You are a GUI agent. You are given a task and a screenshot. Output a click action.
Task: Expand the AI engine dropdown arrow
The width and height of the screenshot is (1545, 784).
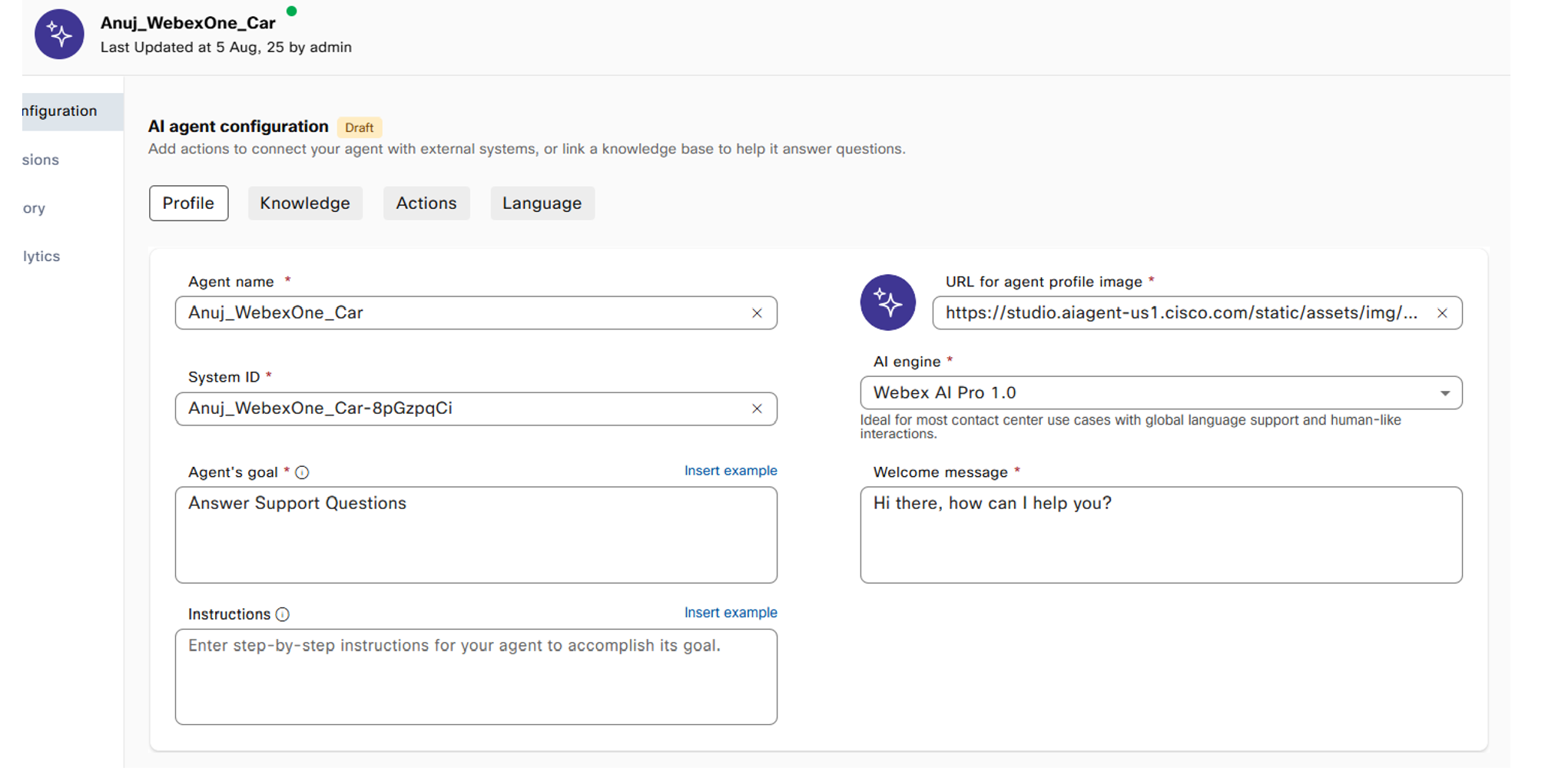(x=1444, y=393)
